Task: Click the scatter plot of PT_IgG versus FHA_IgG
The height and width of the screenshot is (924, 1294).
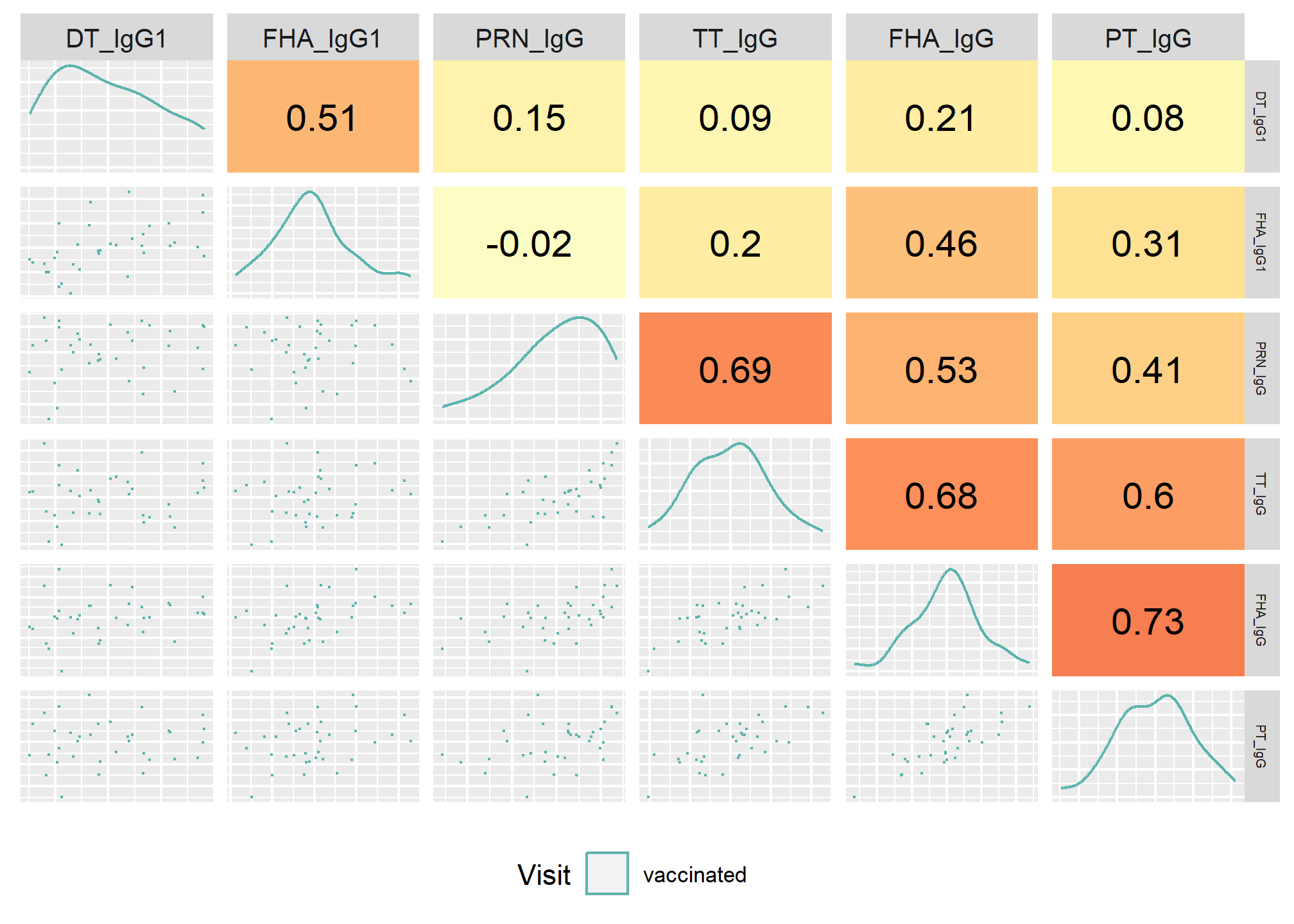Action: click(942, 746)
